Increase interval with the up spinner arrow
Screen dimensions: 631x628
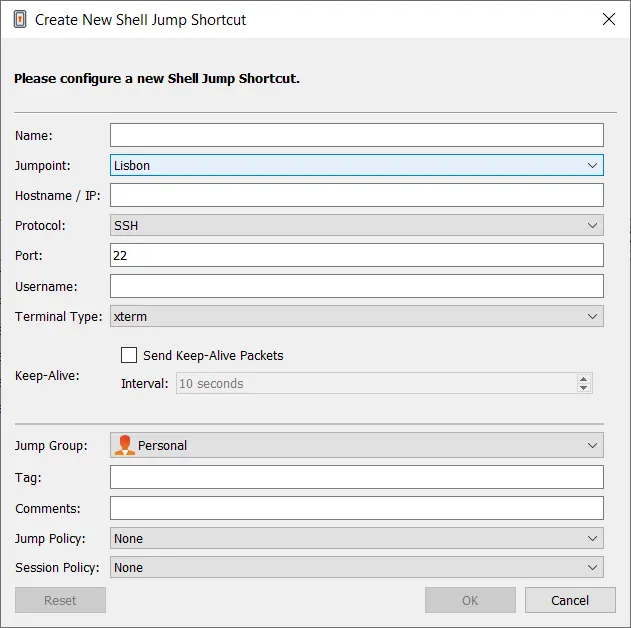583,379
